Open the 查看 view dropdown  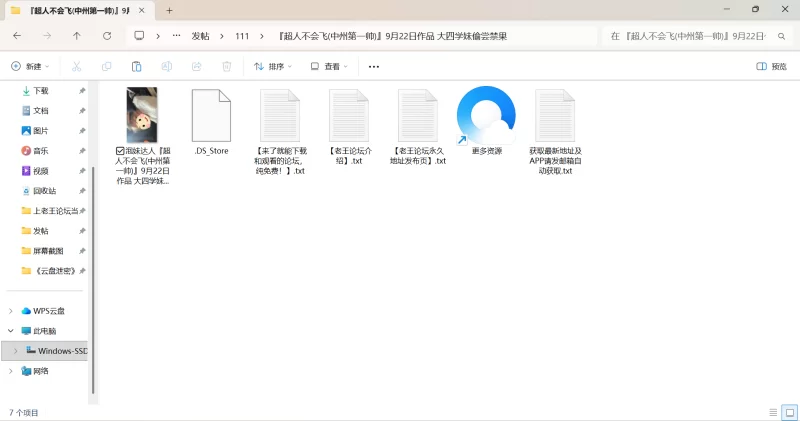[329, 66]
